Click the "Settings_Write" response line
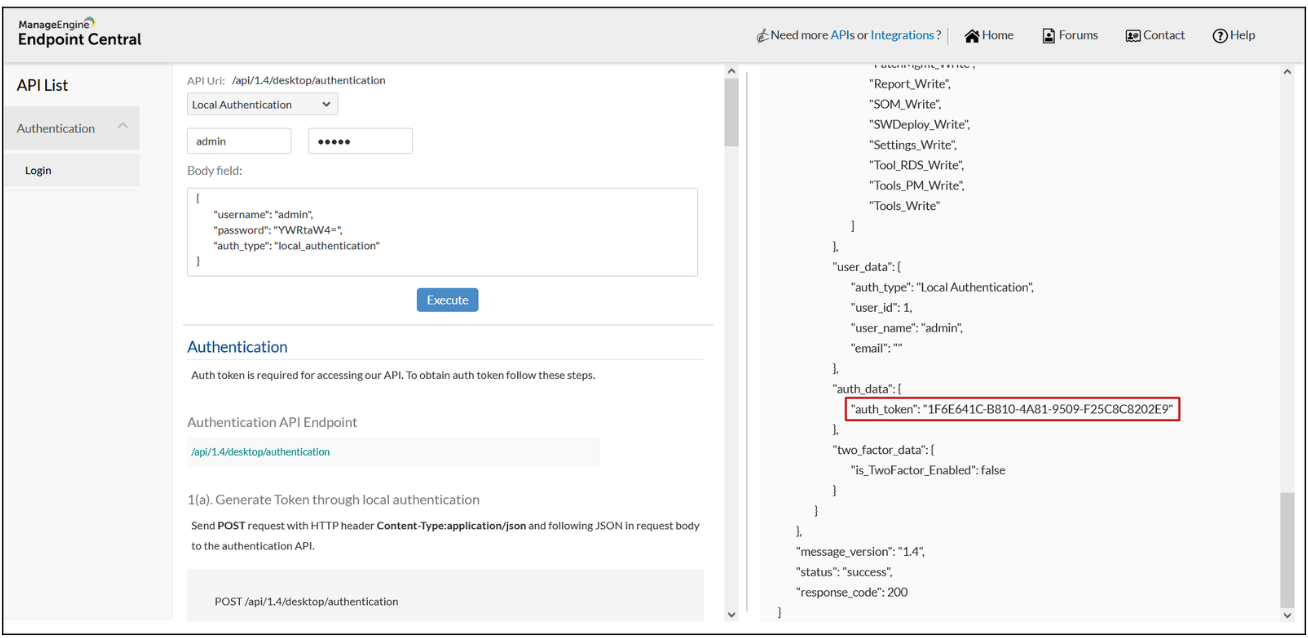Viewport: 1308px width, 638px height. pyautogui.click(x=913, y=145)
